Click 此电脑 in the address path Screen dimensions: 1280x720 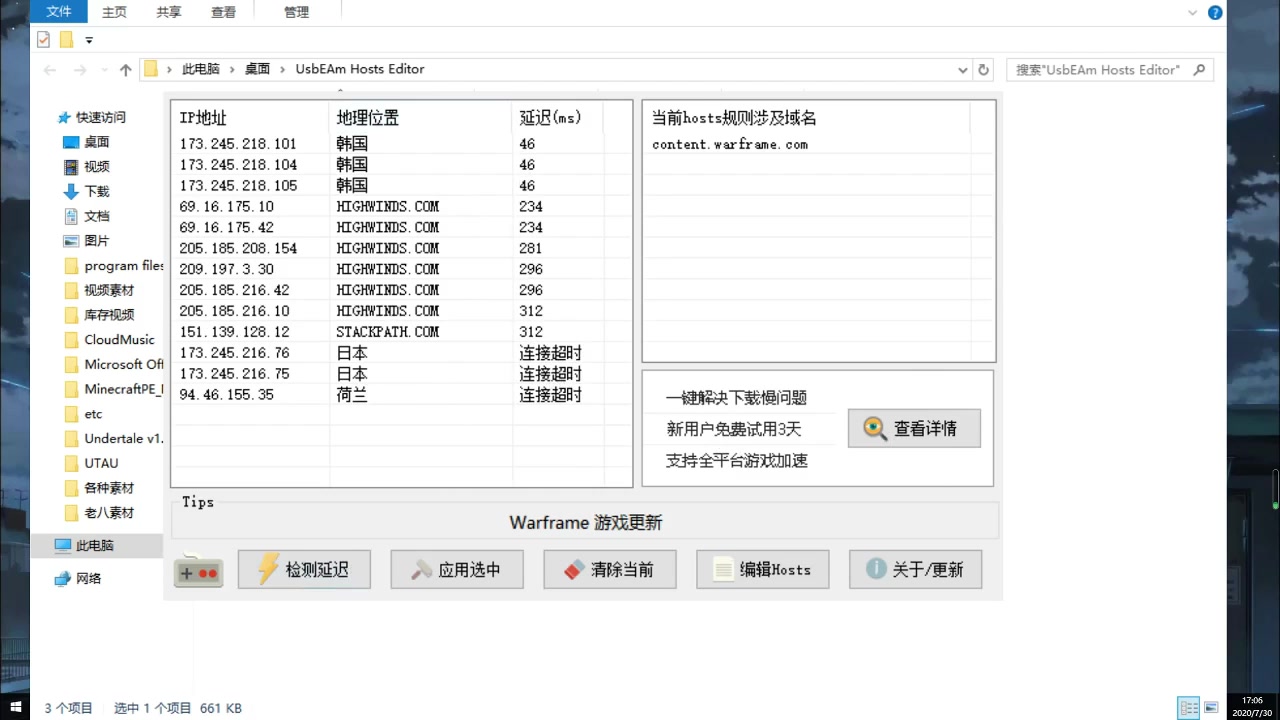pyautogui.click(x=200, y=69)
